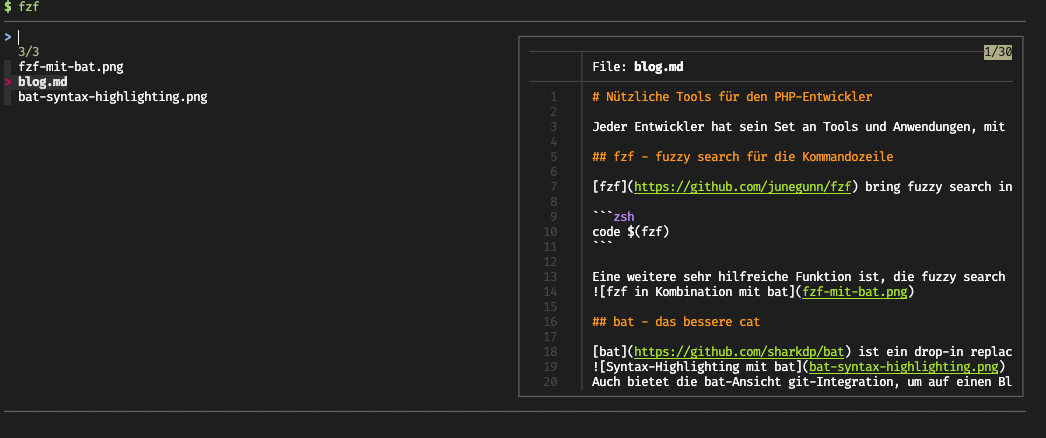Click the heading fzf - fuzzy search für die Kommandozeile

click(x=742, y=157)
